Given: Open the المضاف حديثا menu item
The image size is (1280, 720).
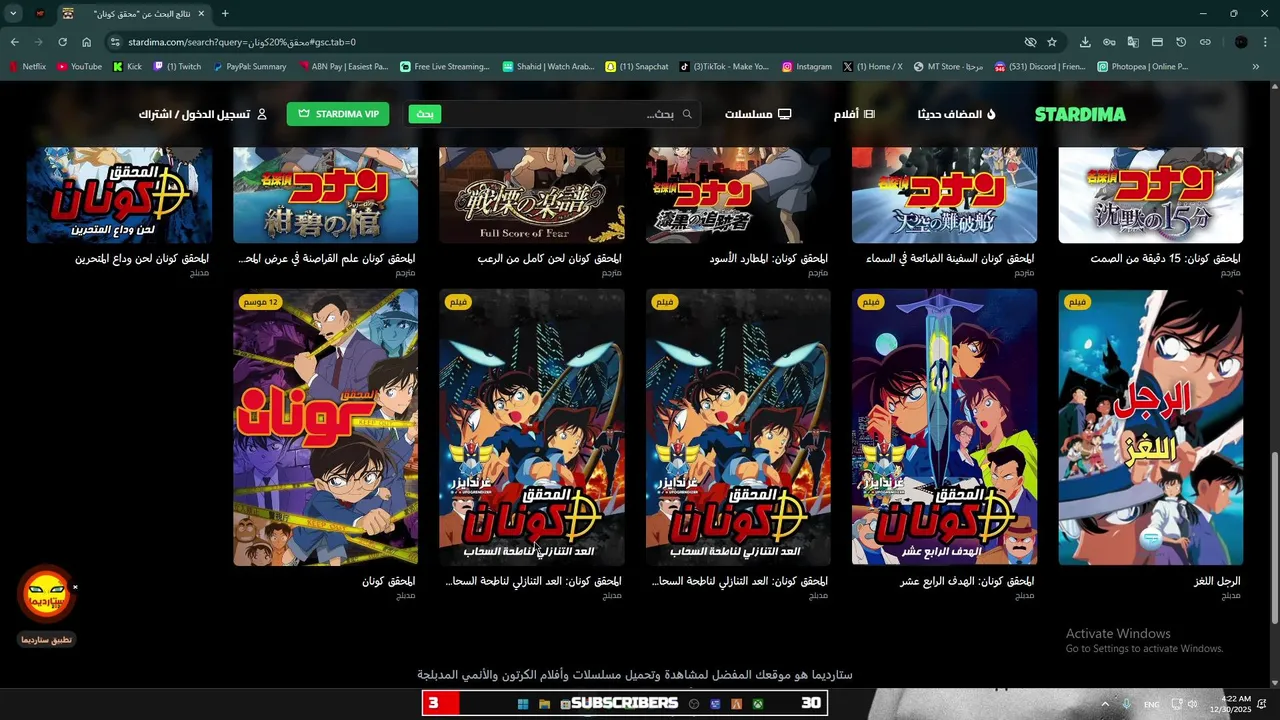Looking at the screenshot, I should click(957, 114).
